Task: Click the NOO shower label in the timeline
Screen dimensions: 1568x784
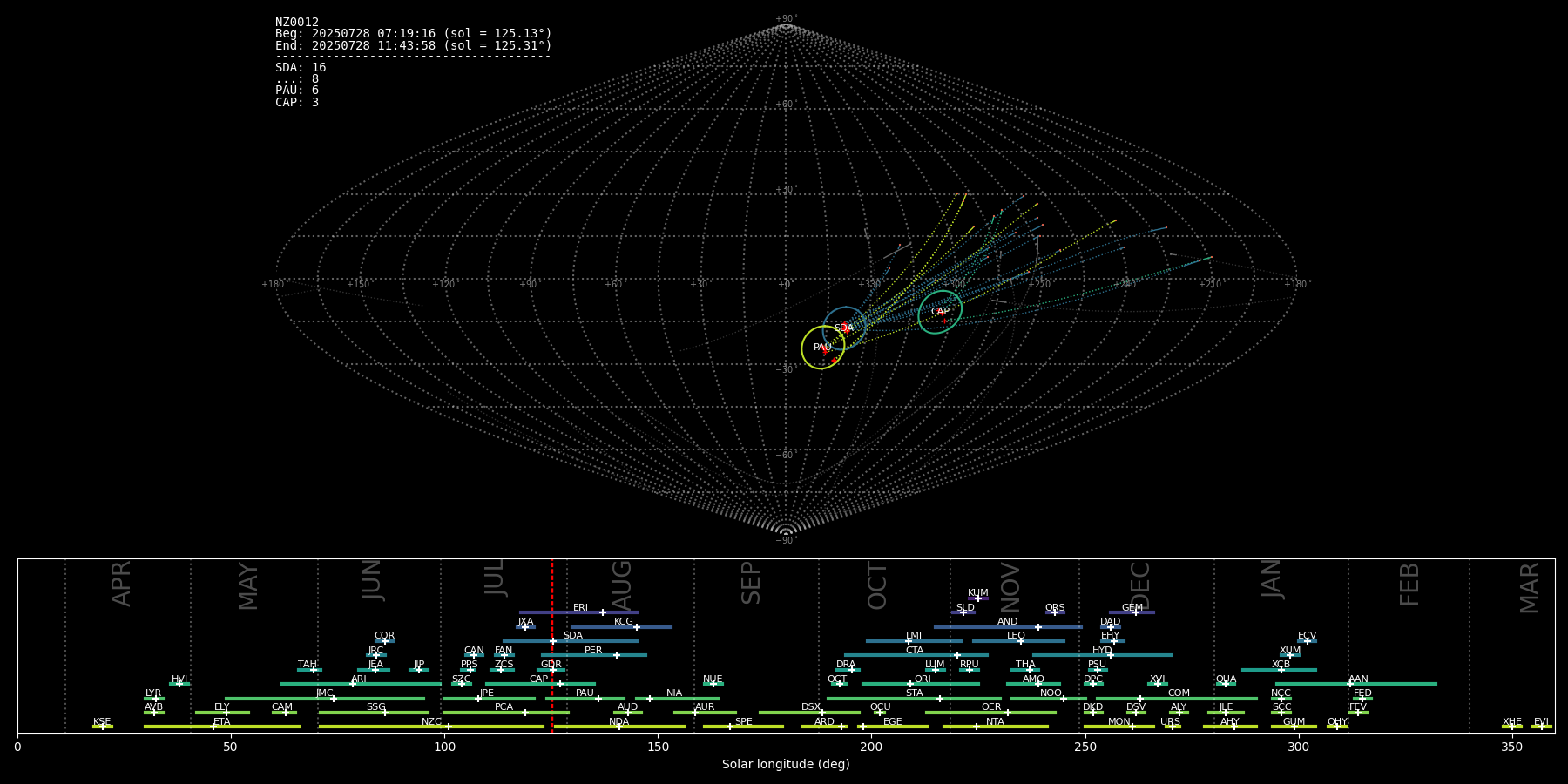Action: (x=1051, y=693)
